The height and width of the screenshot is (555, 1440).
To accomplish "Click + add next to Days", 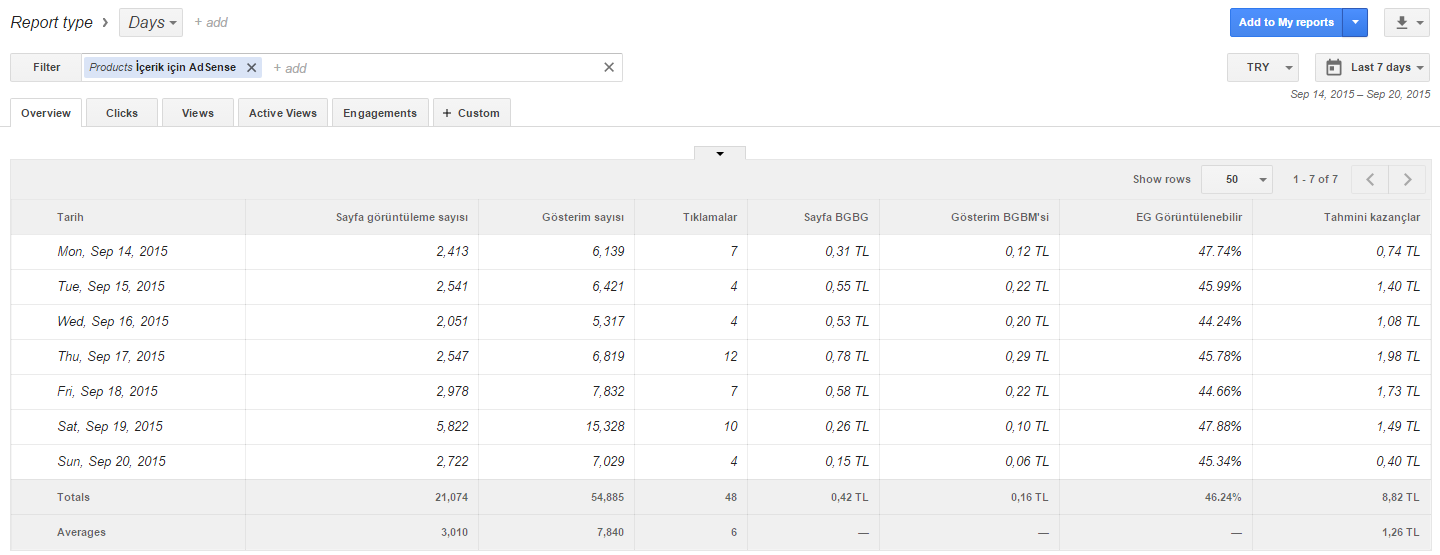I will coord(211,22).
